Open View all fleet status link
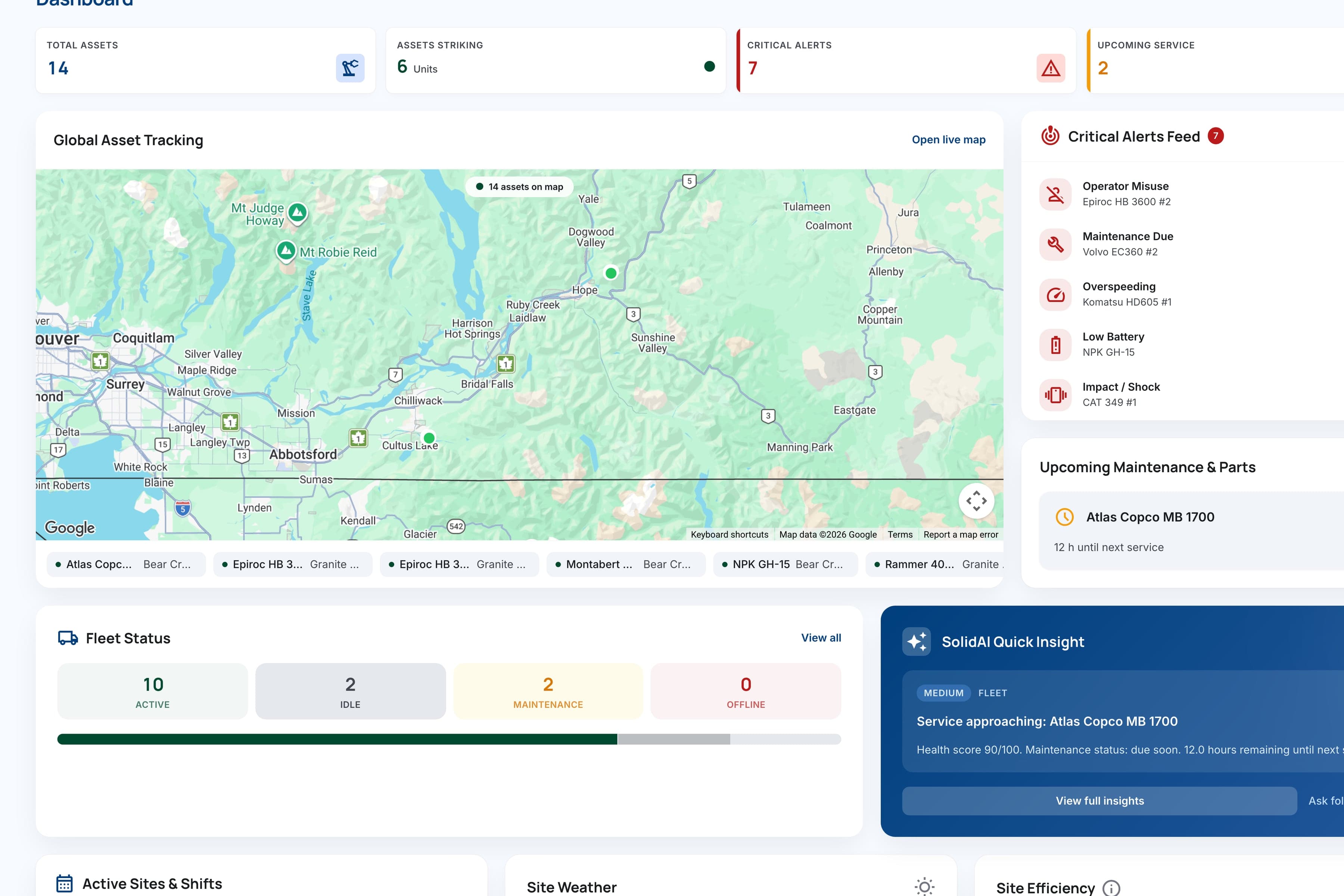Image resolution: width=1344 pixels, height=896 pixels. [821, 638]
